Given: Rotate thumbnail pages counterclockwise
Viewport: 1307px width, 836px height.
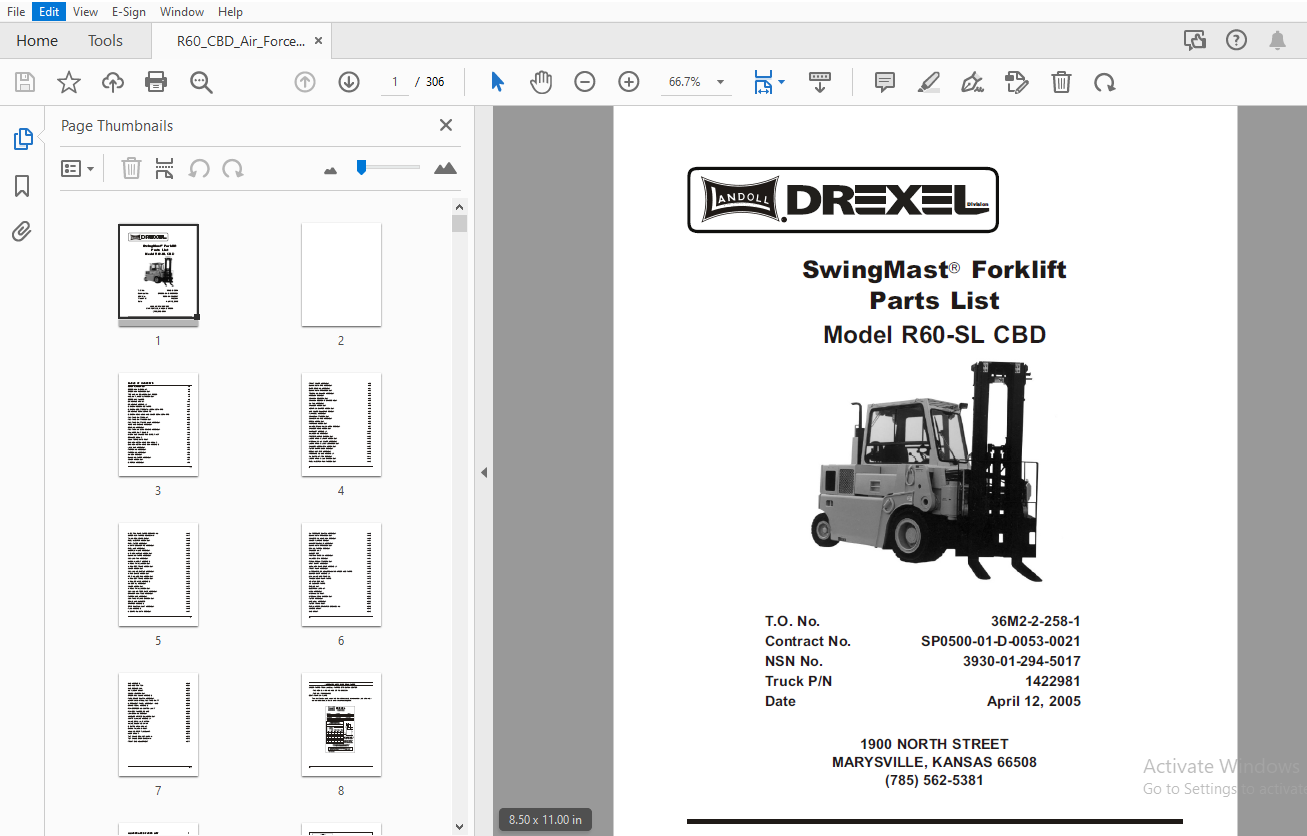Looking at the screenshot, I should tap(199, 168).
